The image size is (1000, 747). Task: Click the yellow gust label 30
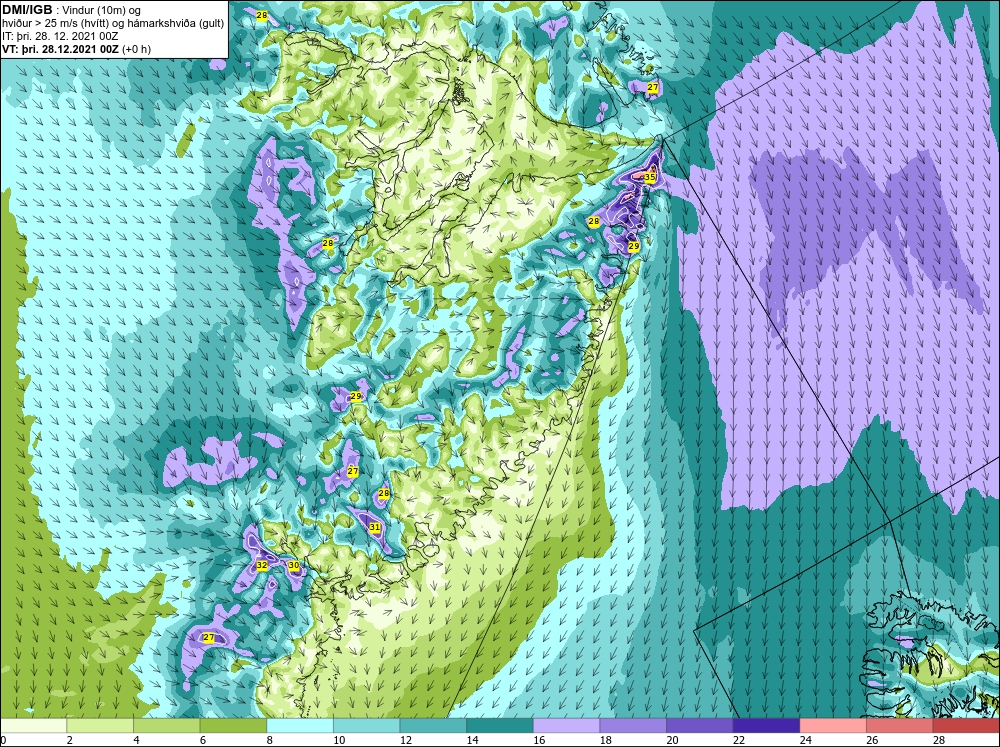293,565
